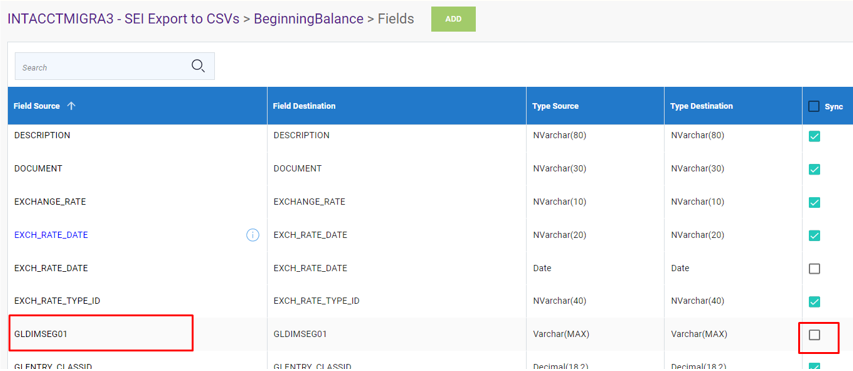Uncheck Sync for DOCUMENT row

click(x=814, y=169)
